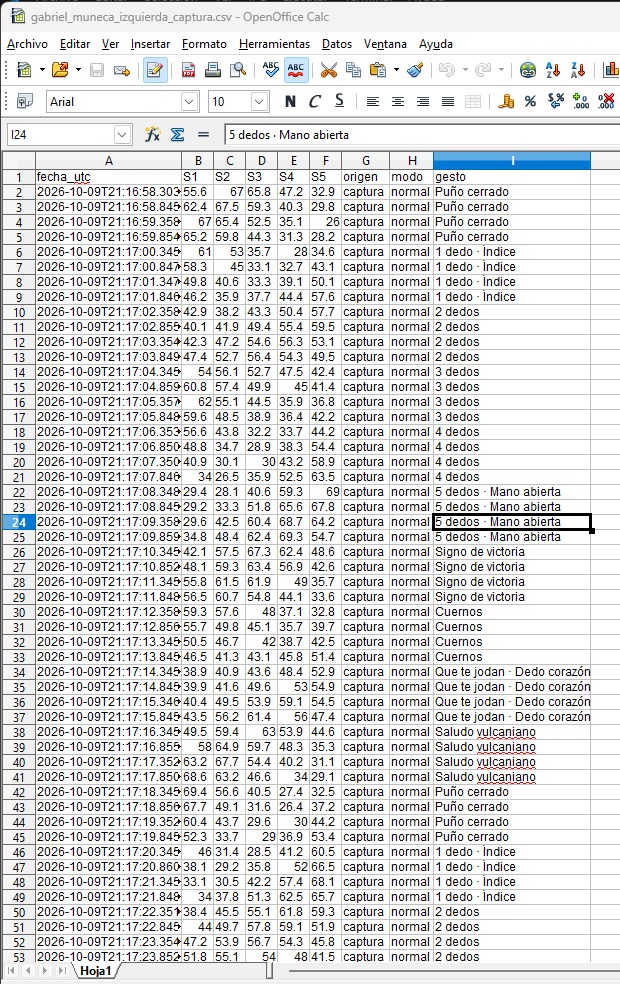This screenshot has width=620, height=984.
Task: Click the first 'Saludo vulcaniano' cell
Action: (x=511, y=732)
